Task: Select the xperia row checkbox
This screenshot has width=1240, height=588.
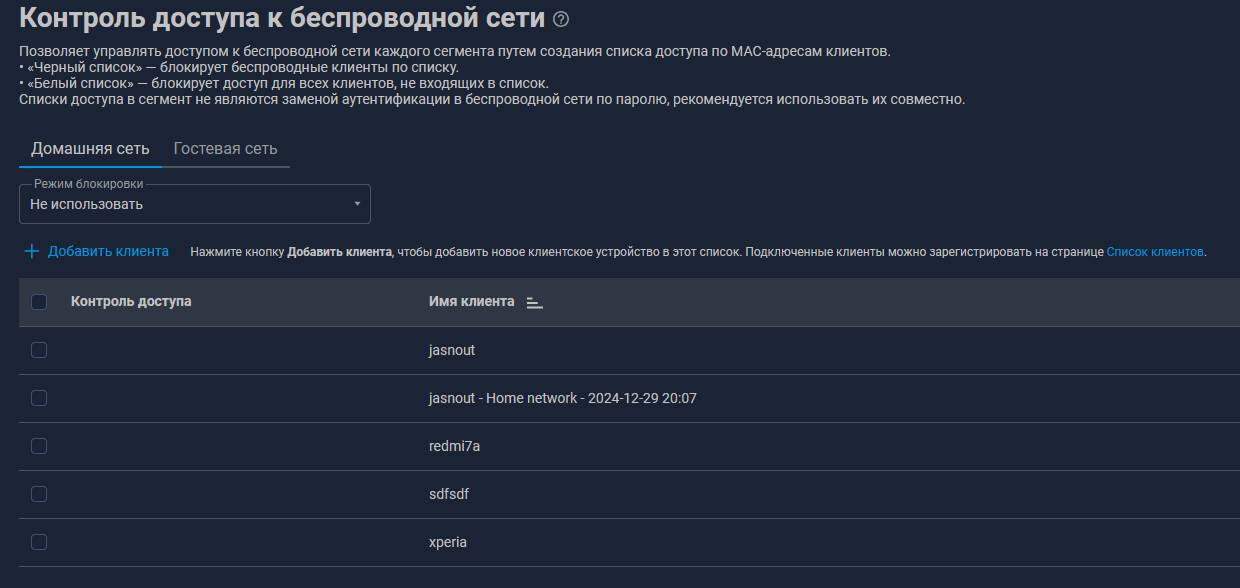Action: 39,542
